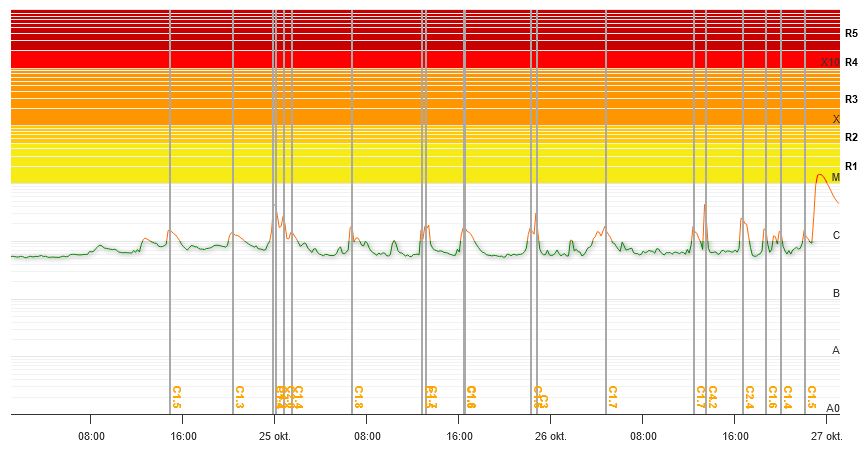
Task: Select the R2 level label
Action: point(851,137)
